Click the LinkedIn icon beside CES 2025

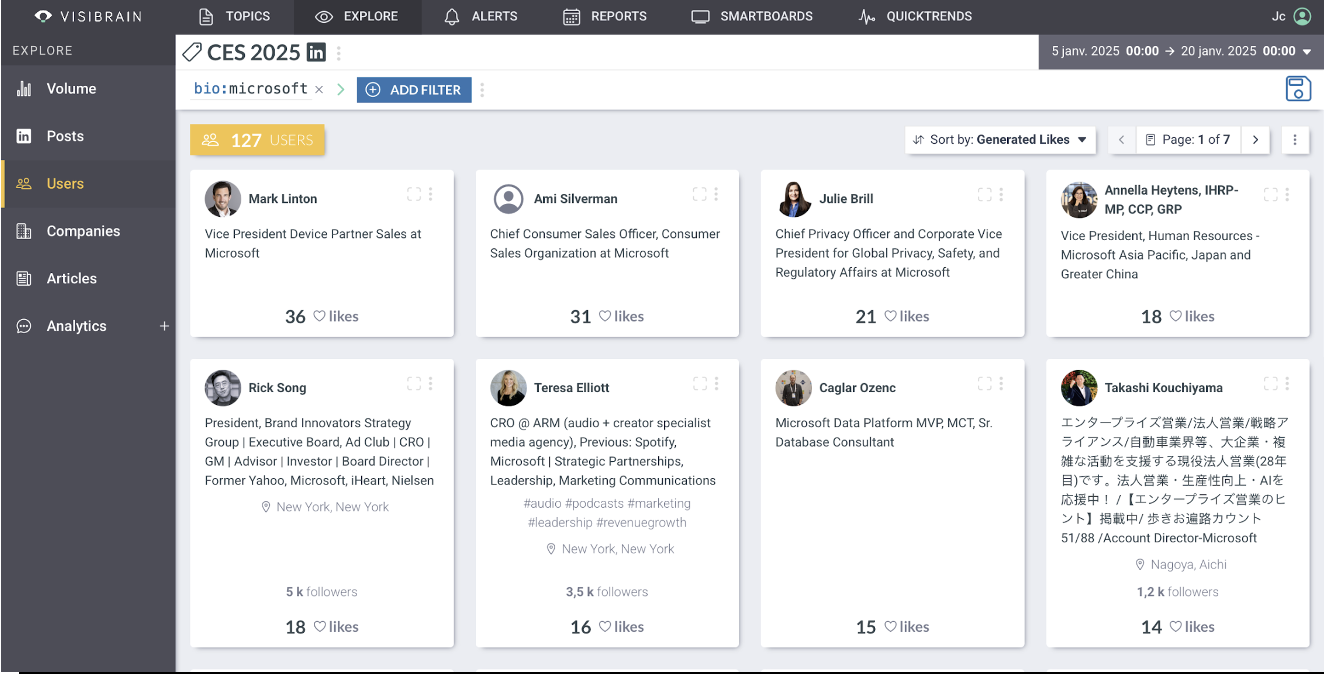click(316, 53)
